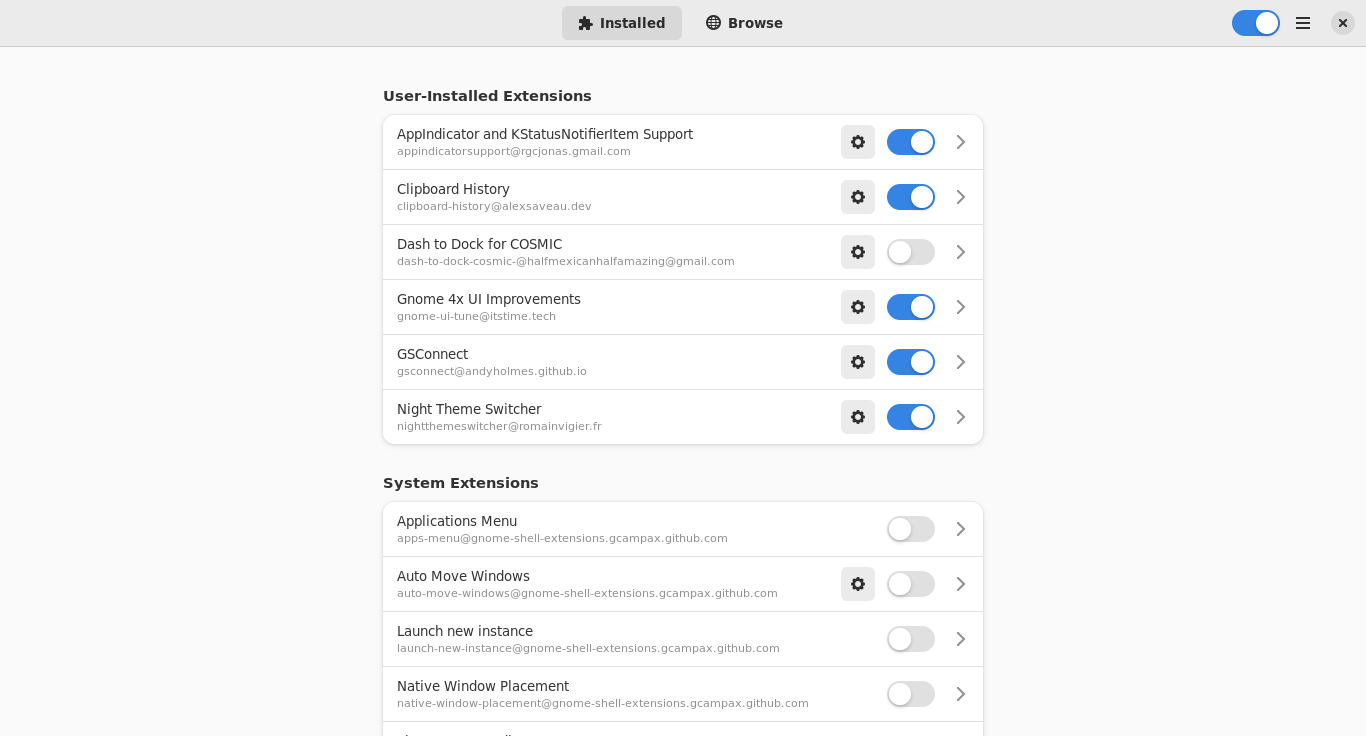Expand details for Night Theme Switcher

tap(960, 417)
